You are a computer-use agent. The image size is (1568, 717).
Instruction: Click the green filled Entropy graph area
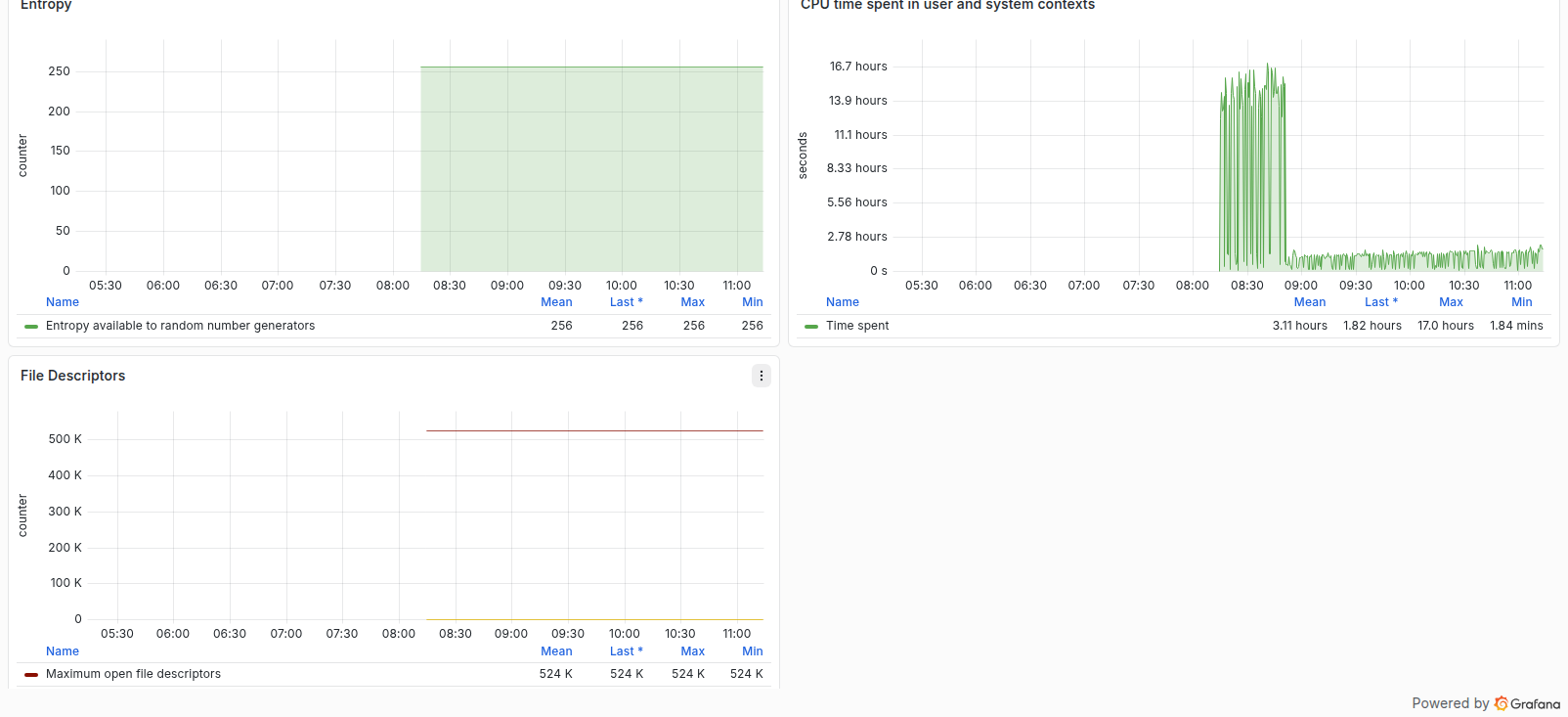coord(591,169)
